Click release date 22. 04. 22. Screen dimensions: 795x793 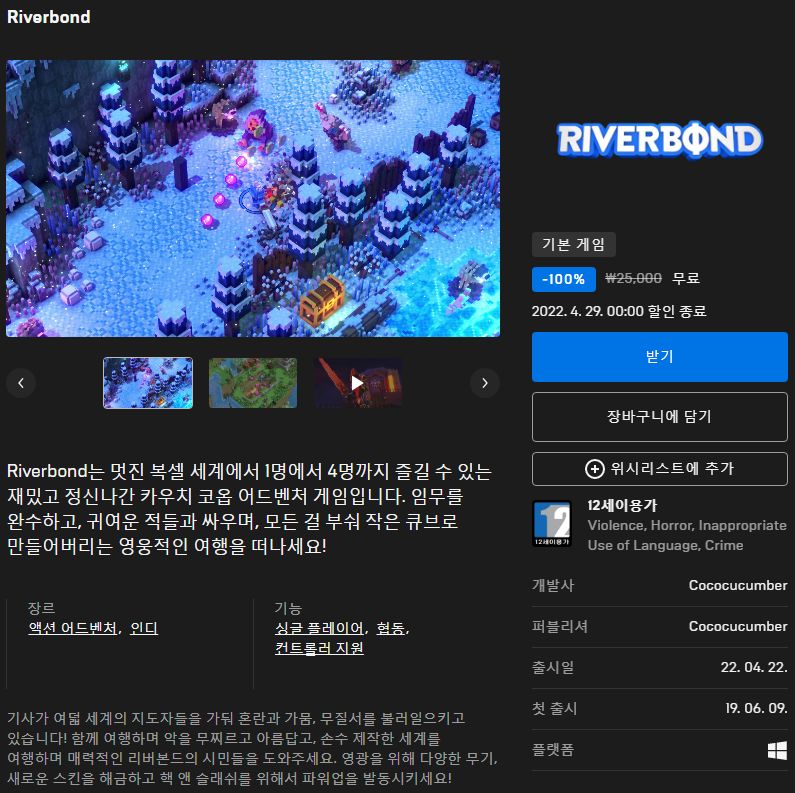[x=754, y=667]
